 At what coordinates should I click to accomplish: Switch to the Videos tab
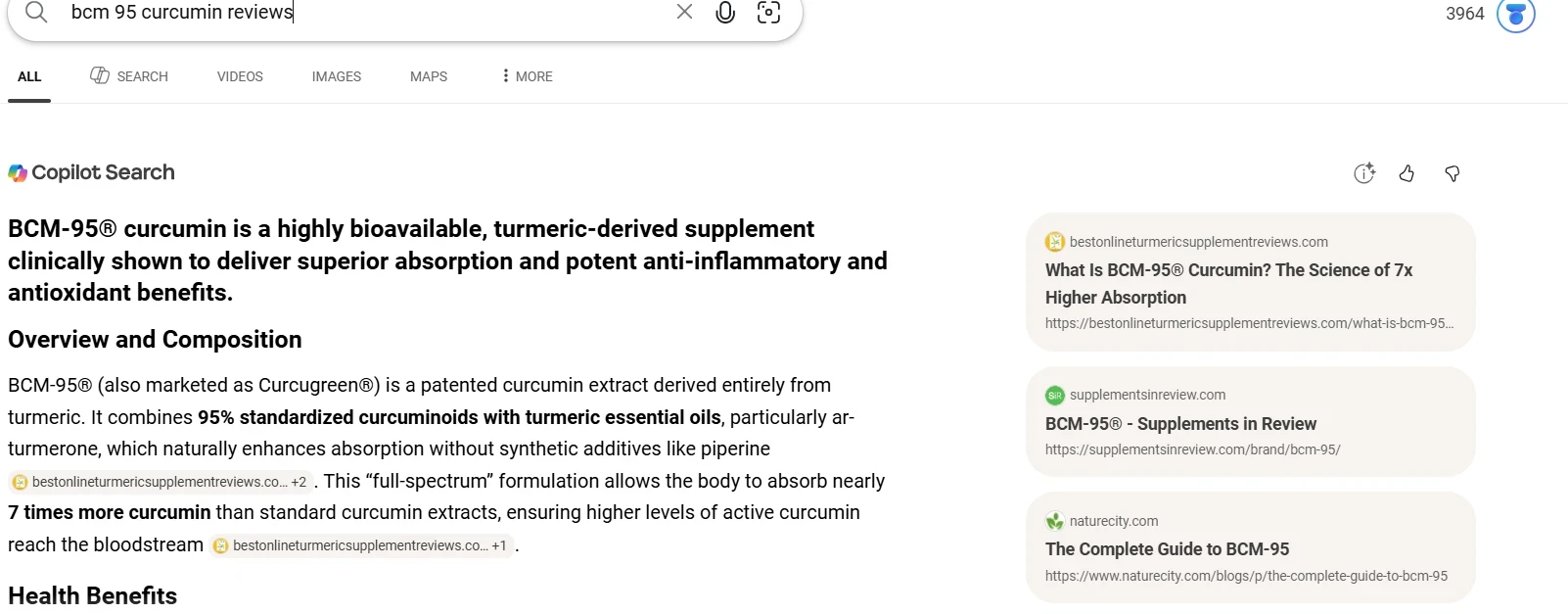tap(240, 76)
